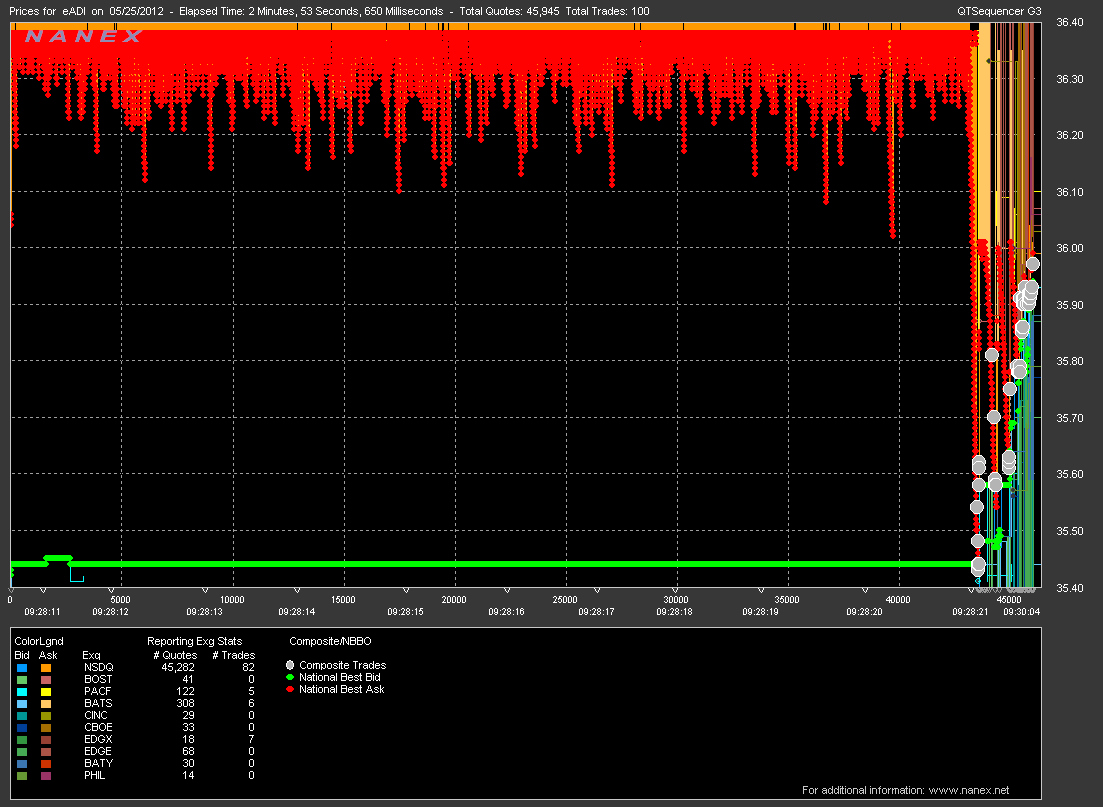The height and width of the screenshot is (807, 1103).
Task: Click the National Best Ask red marker
Action: pos(290,689)
